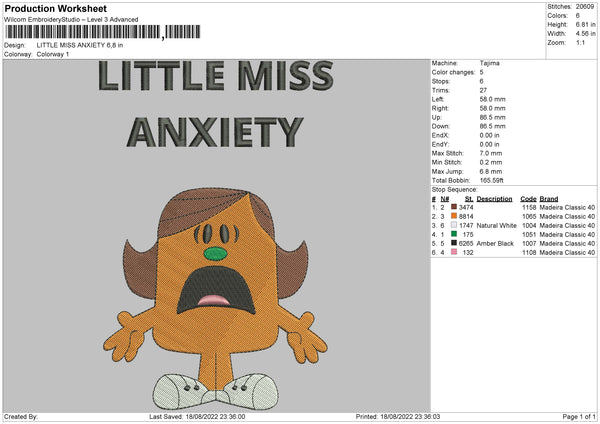Click the Color changes value 5
Image resolution: width=600 pixels, height=424 pixels.
point(481,72)
